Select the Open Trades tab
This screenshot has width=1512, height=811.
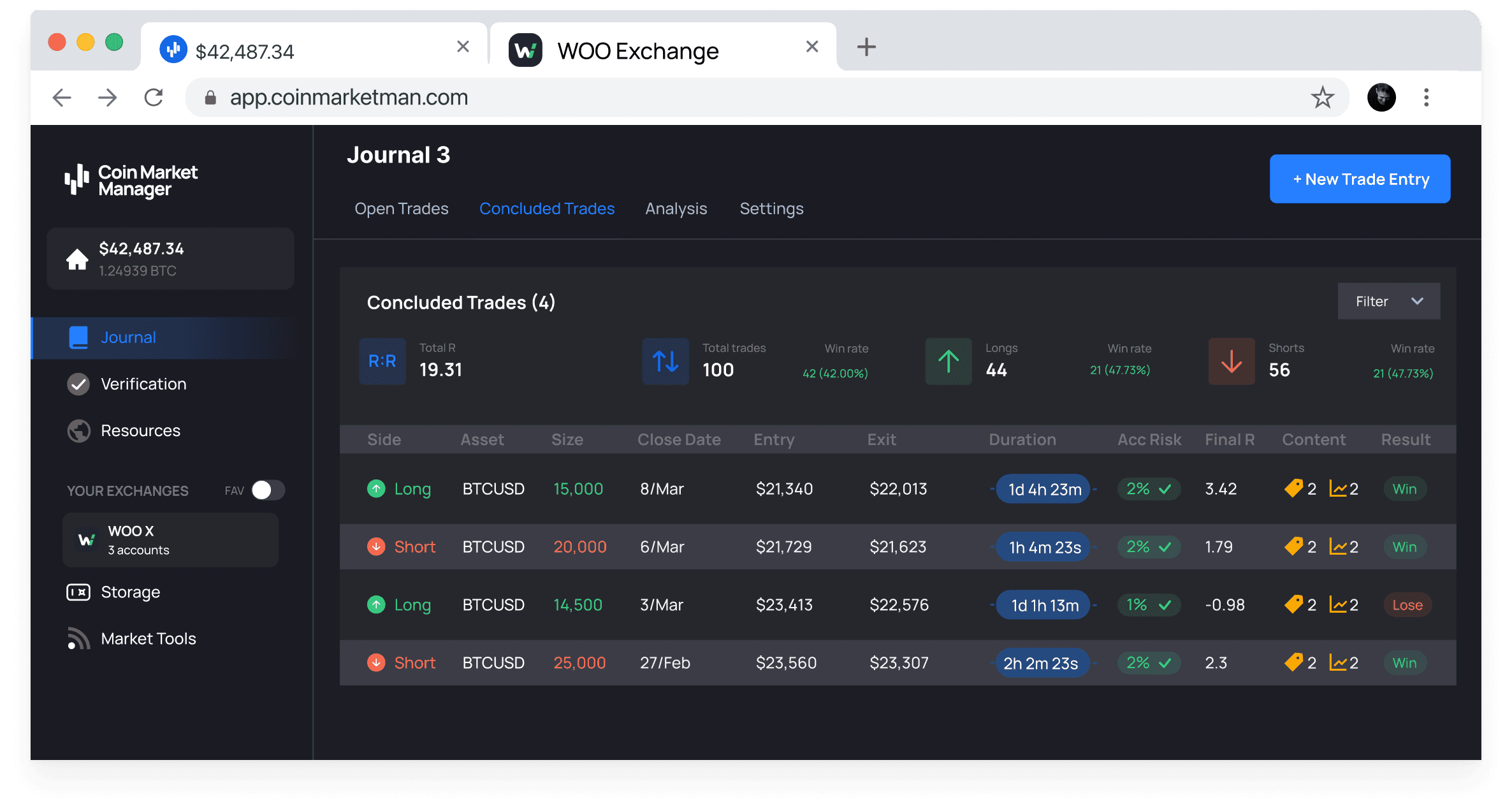(x=401, y=208)
